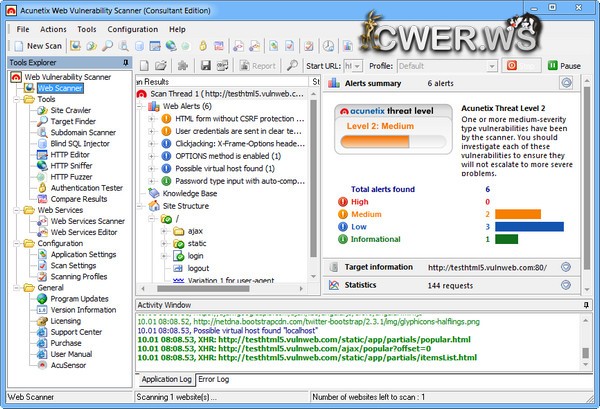Click the blue Low alerts bar
600x409 pixels.
coord(529,227)
